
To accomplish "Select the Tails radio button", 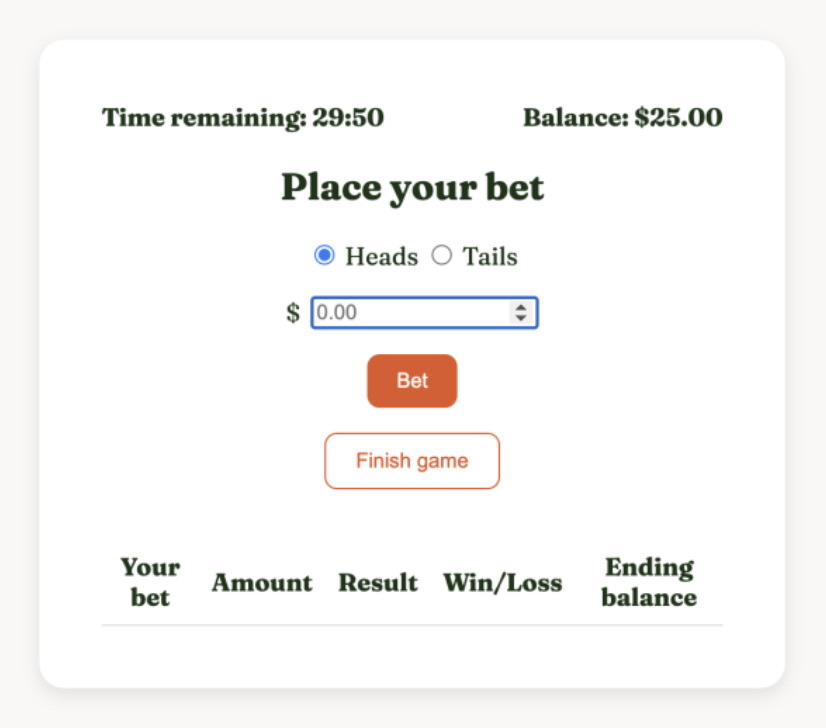I will pos(442,256).
